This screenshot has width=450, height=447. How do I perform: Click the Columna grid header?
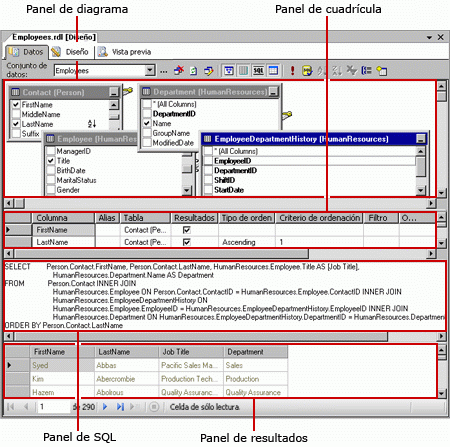click(63, 218)
